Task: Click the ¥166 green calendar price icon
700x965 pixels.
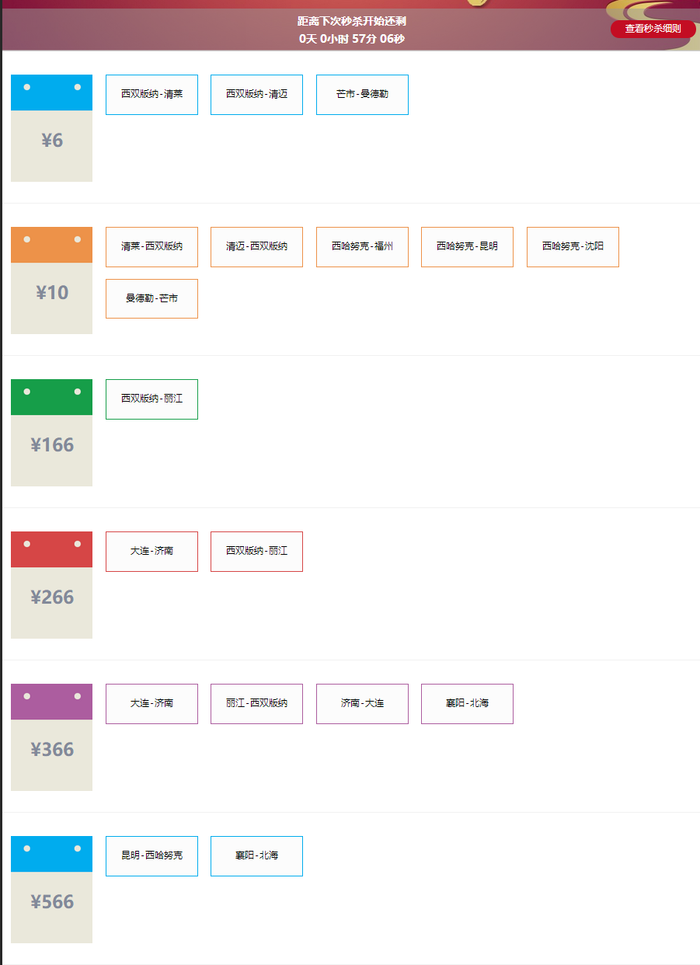Action: (x=52, y=432)
